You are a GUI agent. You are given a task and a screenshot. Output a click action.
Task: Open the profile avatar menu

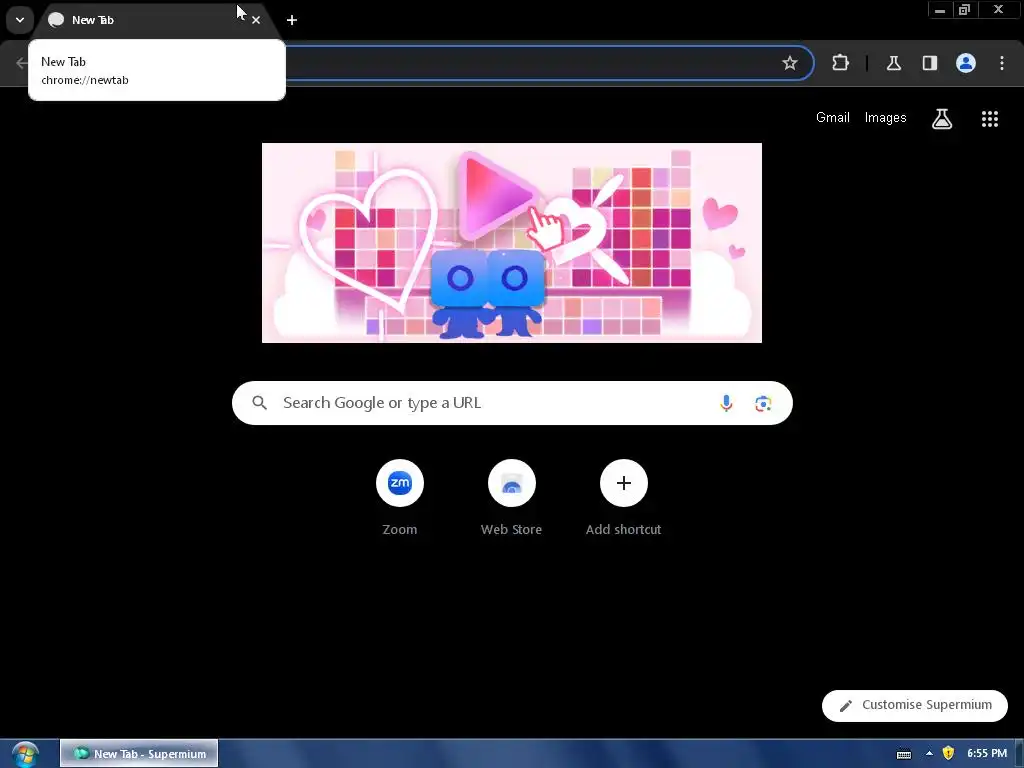pos(966,63)
